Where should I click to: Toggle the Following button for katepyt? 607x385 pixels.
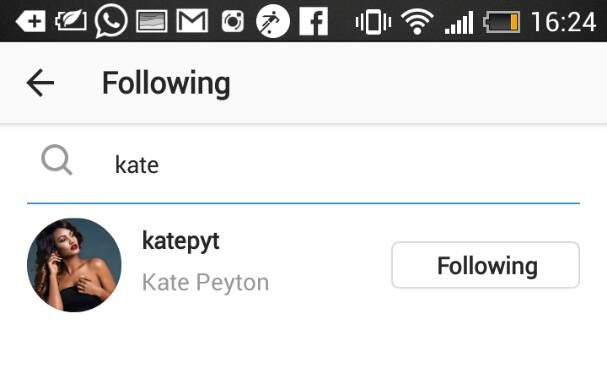coord(485,265)
